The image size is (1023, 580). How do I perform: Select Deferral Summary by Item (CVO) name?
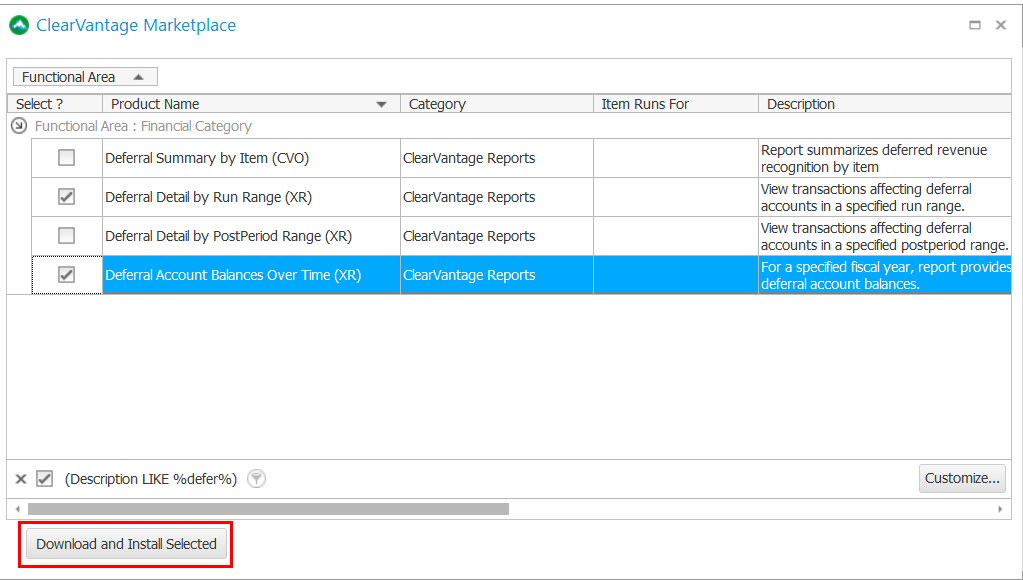(x=207, y=158)
